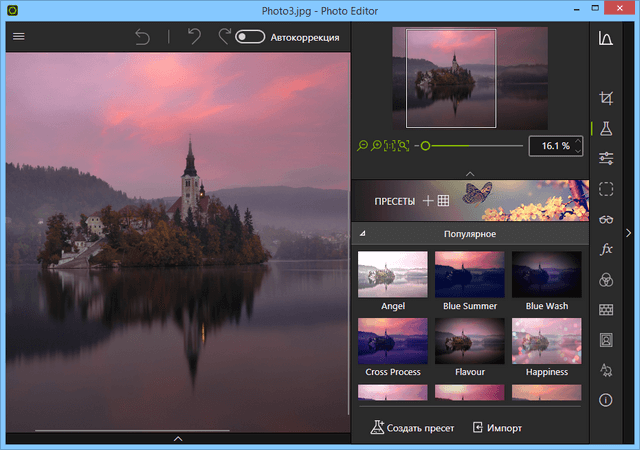Apply the Blue Summer preset
The image size is (640, 450).
tap(469, 274)
